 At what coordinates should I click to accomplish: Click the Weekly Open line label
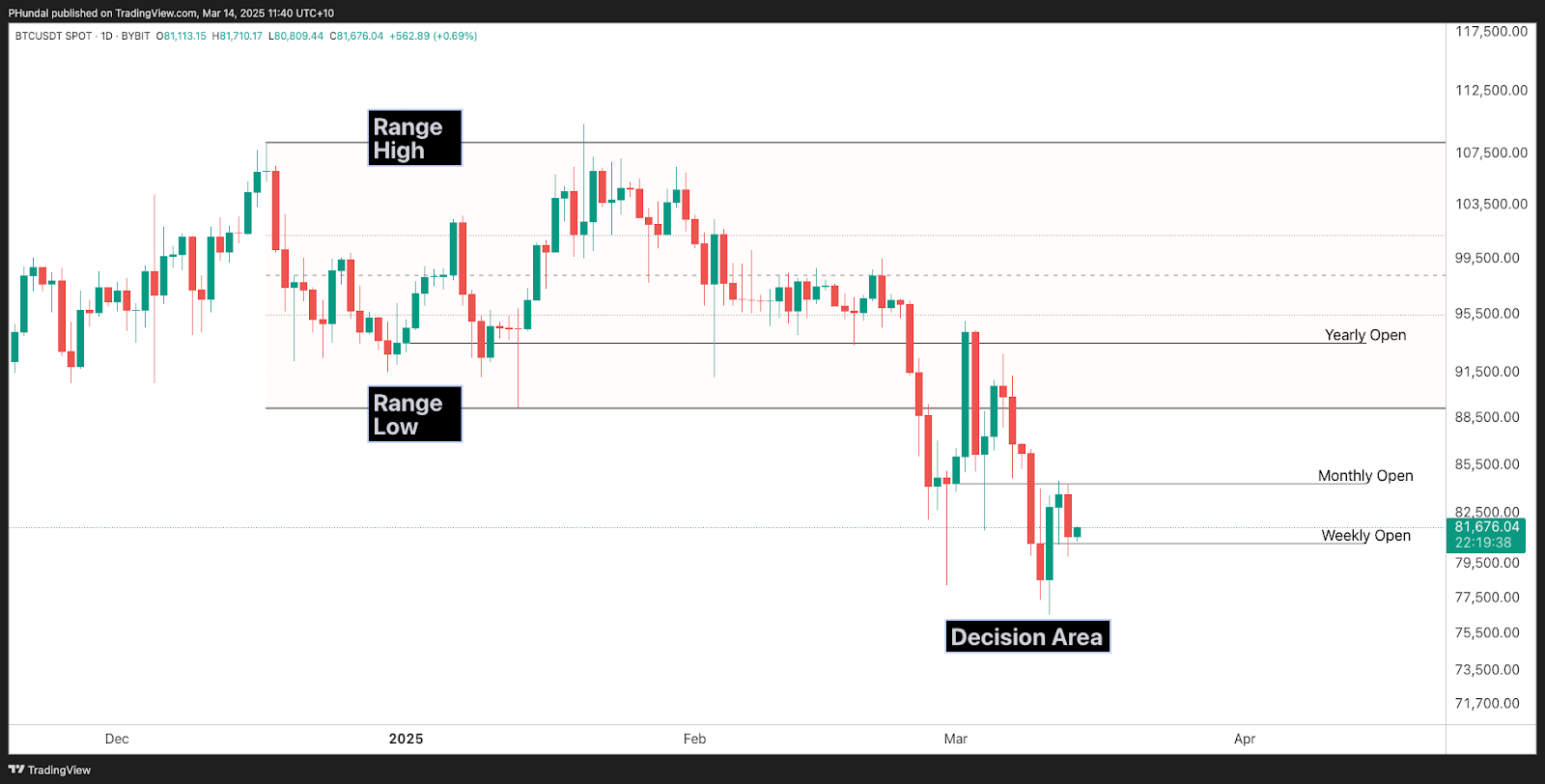click(x=1365, y=536)
